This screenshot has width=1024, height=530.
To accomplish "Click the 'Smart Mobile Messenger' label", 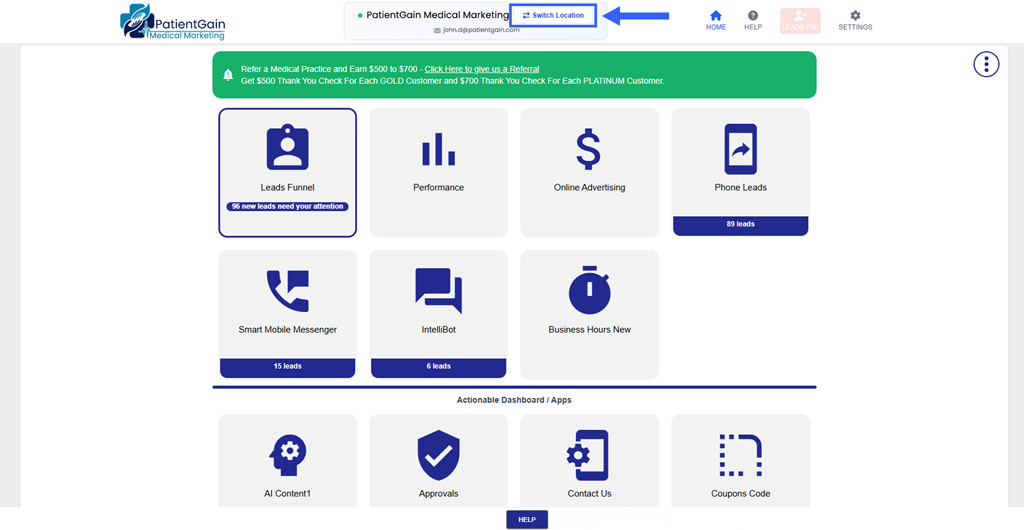I will pos(287,330).
